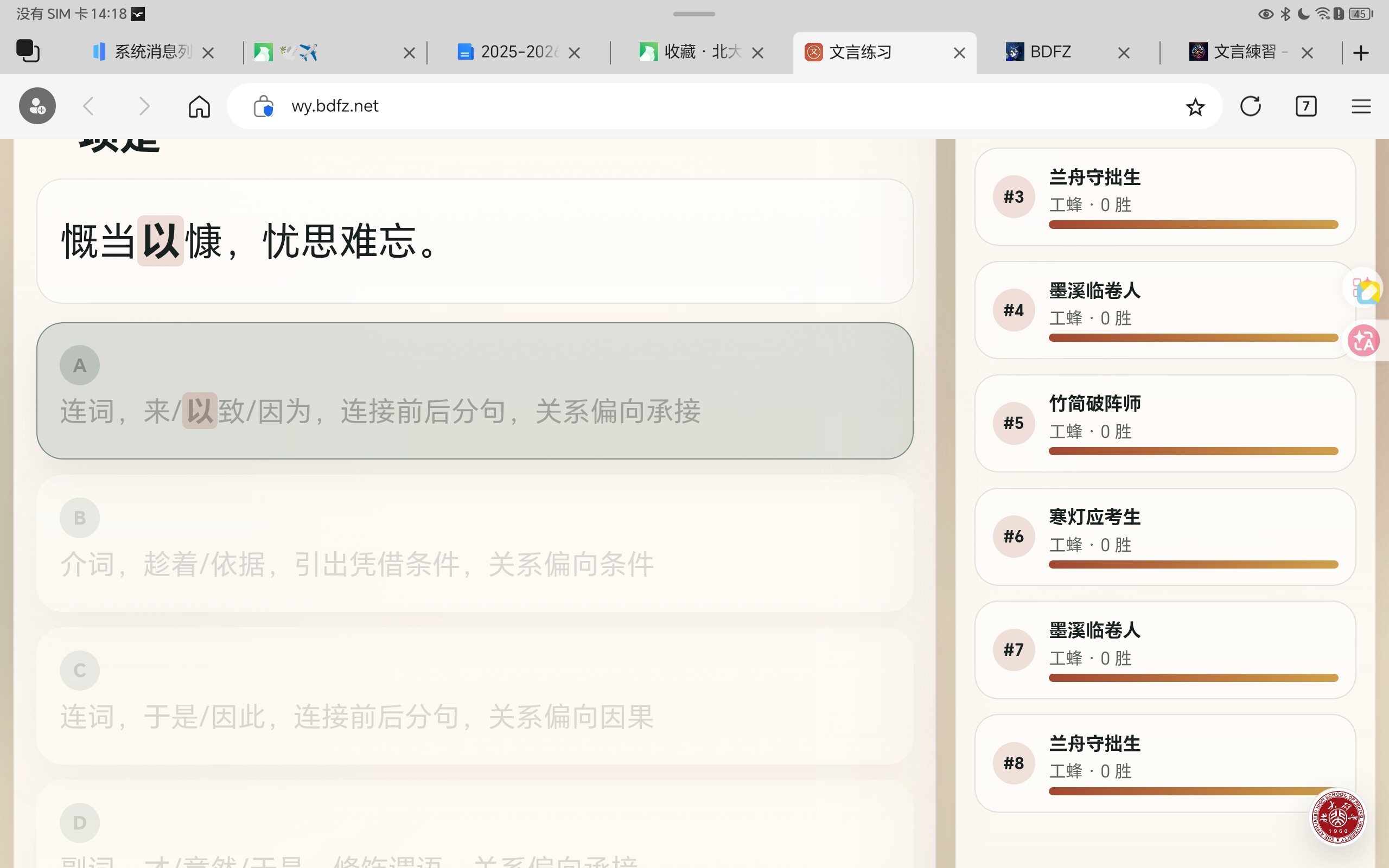Click the pink translate floating icon
The width and height of the screenshot is (1389, 868).
1363,341
